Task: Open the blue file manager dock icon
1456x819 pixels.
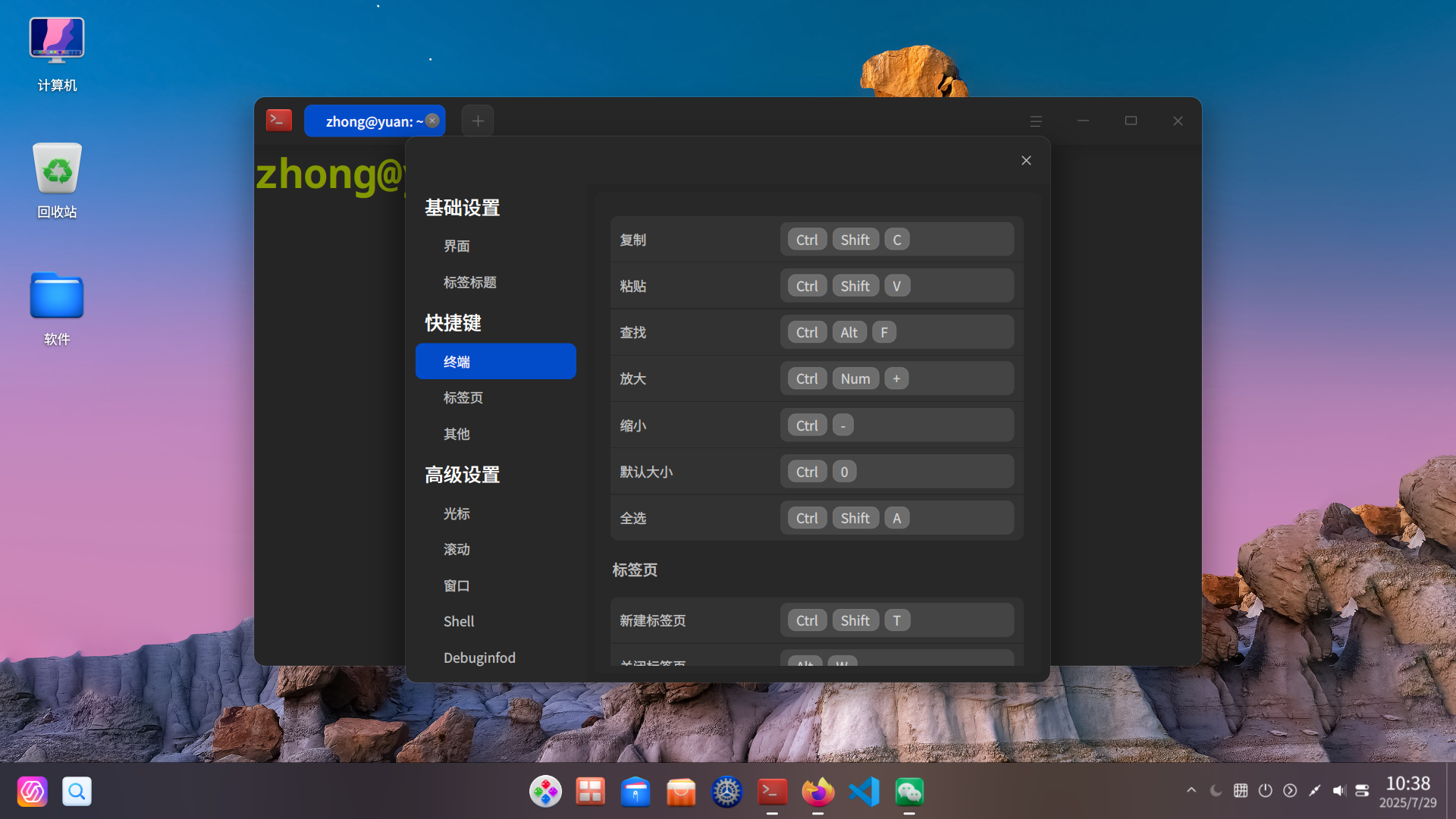Action: pos(635,792)
